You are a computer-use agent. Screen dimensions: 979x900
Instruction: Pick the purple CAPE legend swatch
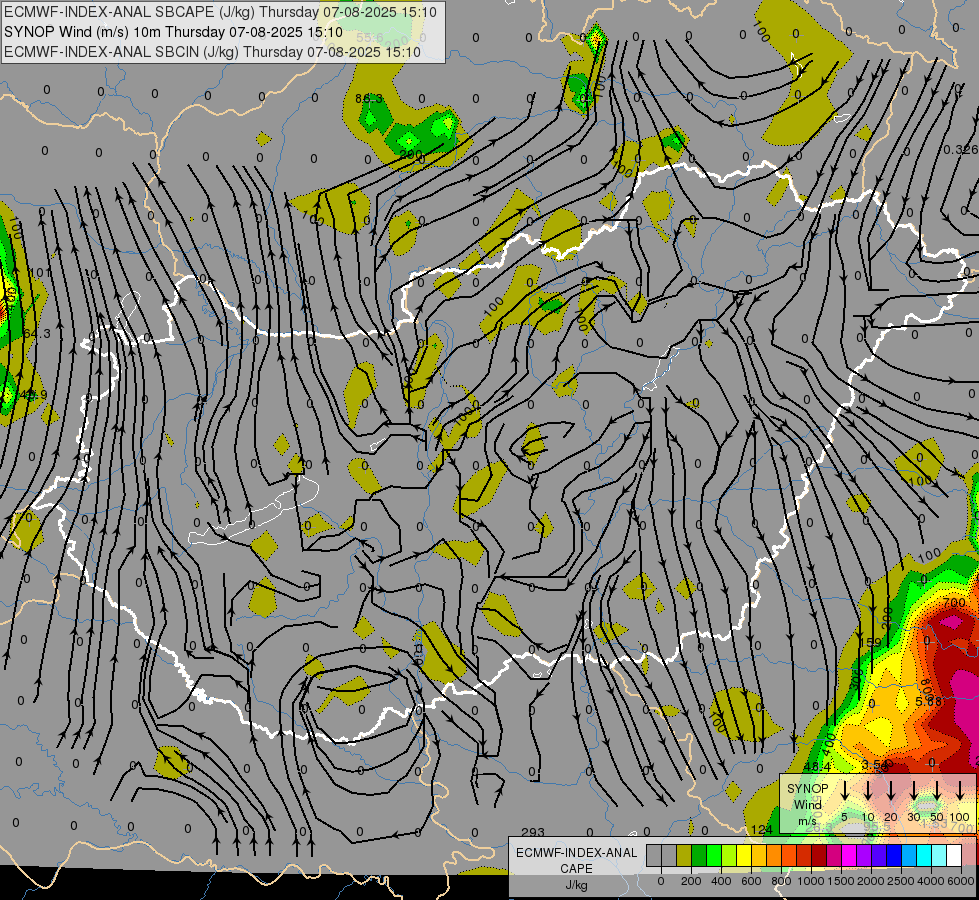pos(863,855)
